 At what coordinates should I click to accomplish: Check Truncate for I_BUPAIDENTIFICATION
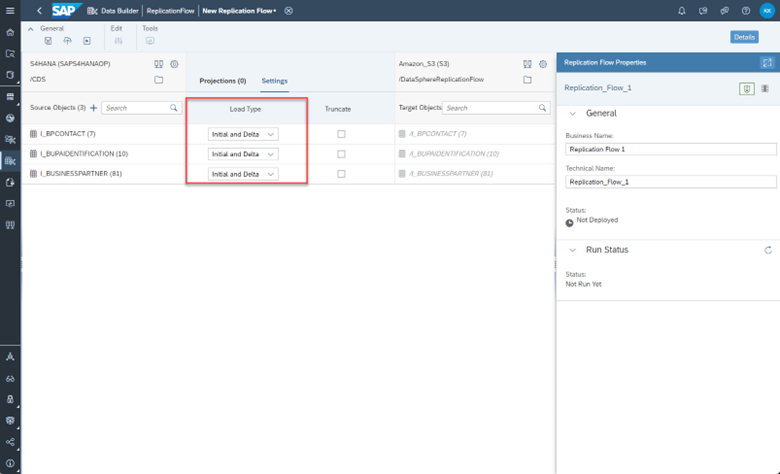(341, 154)
